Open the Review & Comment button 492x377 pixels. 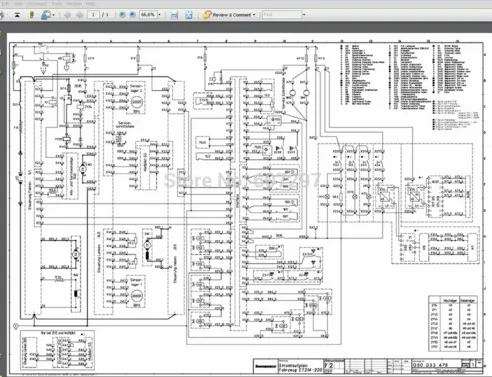click(x=227, y=15)
